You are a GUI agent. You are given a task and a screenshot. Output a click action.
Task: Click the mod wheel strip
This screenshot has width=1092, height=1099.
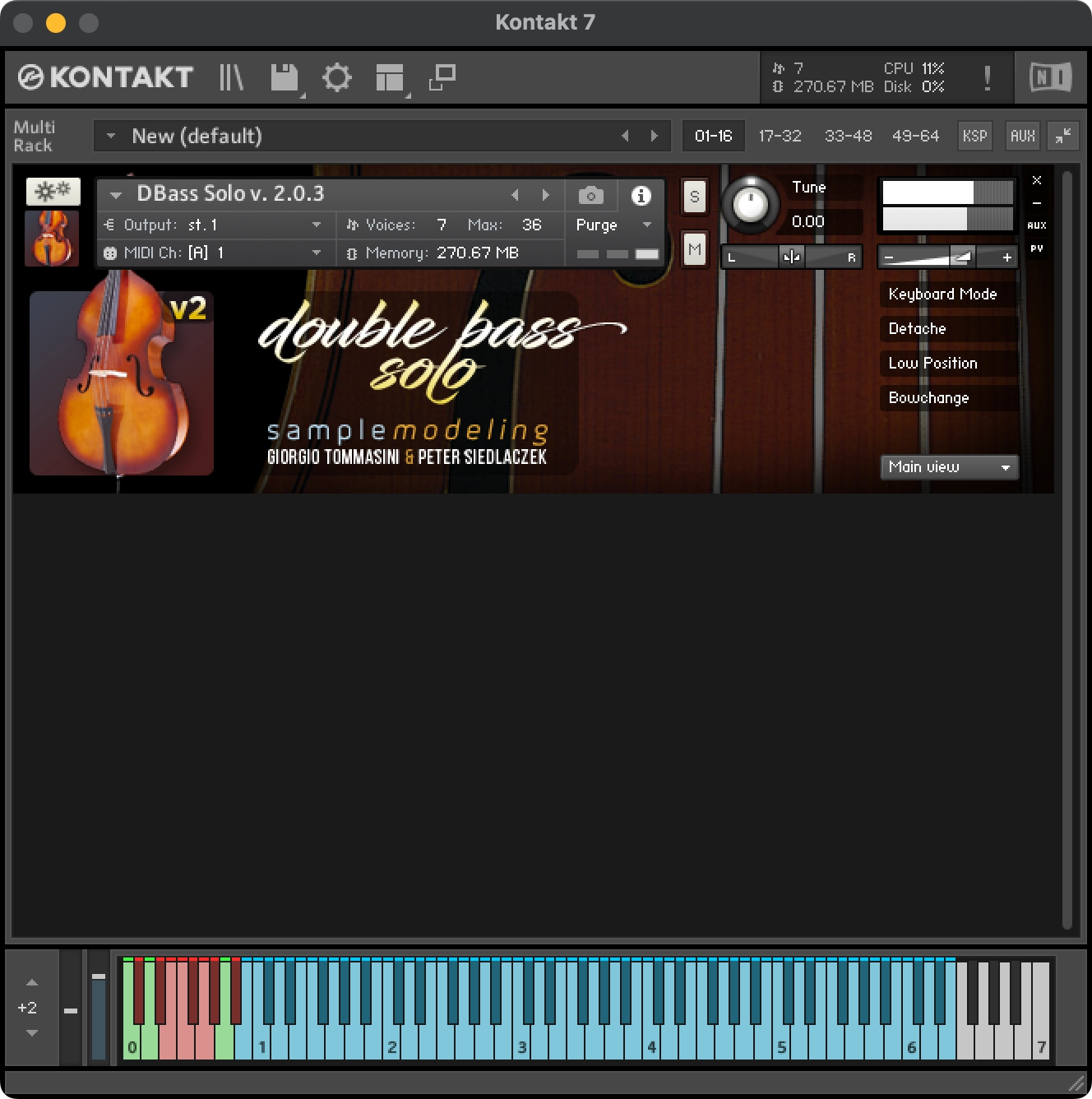(x=99, y=1009)
